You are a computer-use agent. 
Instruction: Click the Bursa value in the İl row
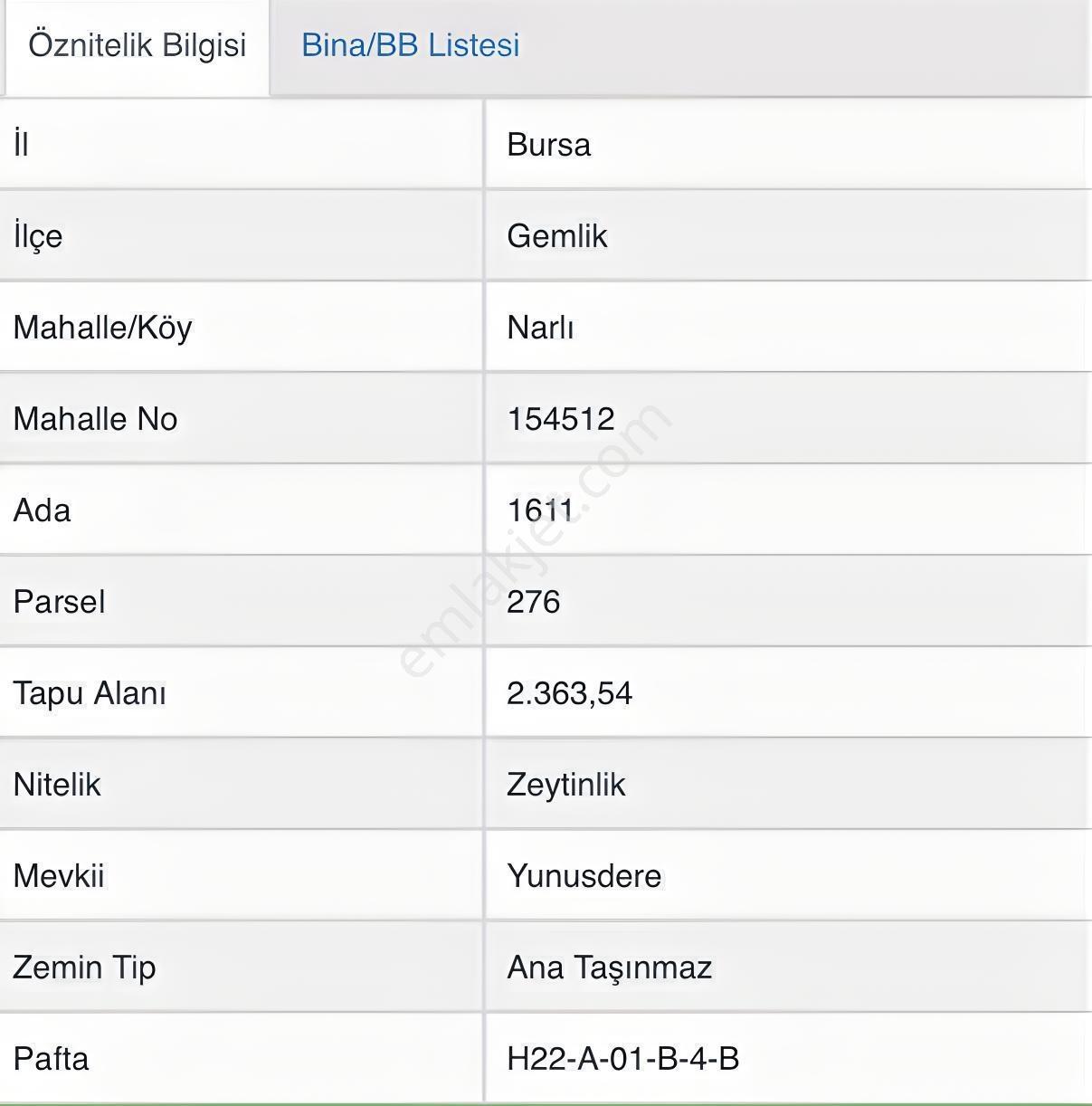(548, 145)
